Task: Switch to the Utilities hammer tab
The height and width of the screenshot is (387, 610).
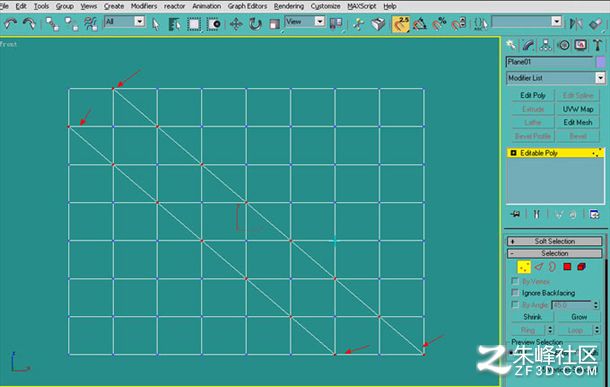Action: [598, 46]
